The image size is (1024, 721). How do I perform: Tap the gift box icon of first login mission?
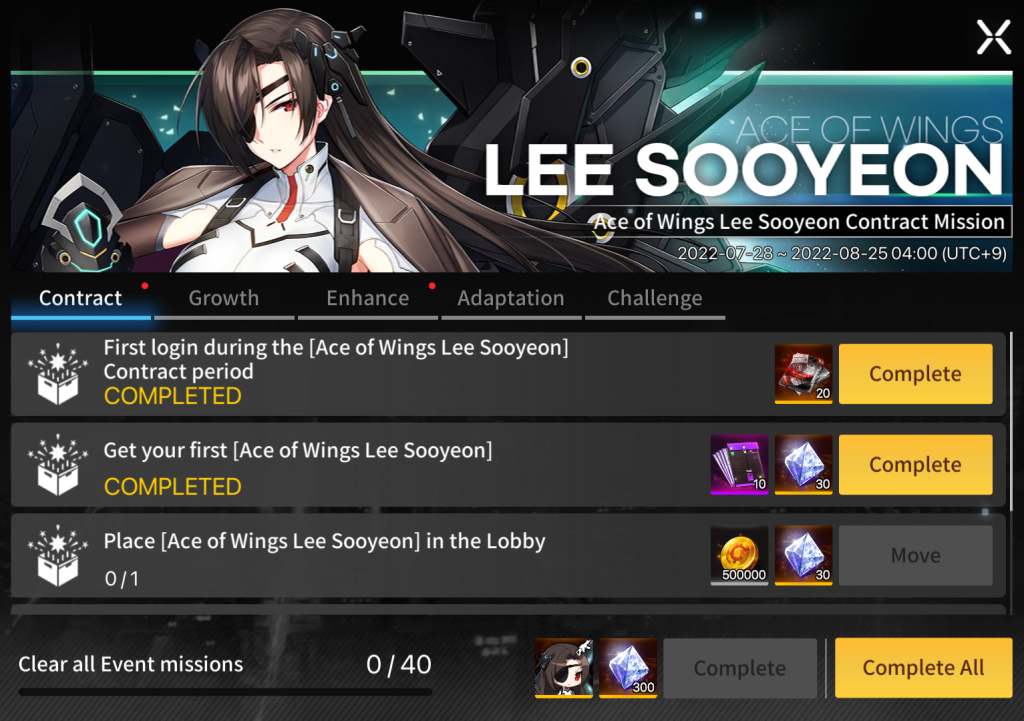tap(57, 374)
